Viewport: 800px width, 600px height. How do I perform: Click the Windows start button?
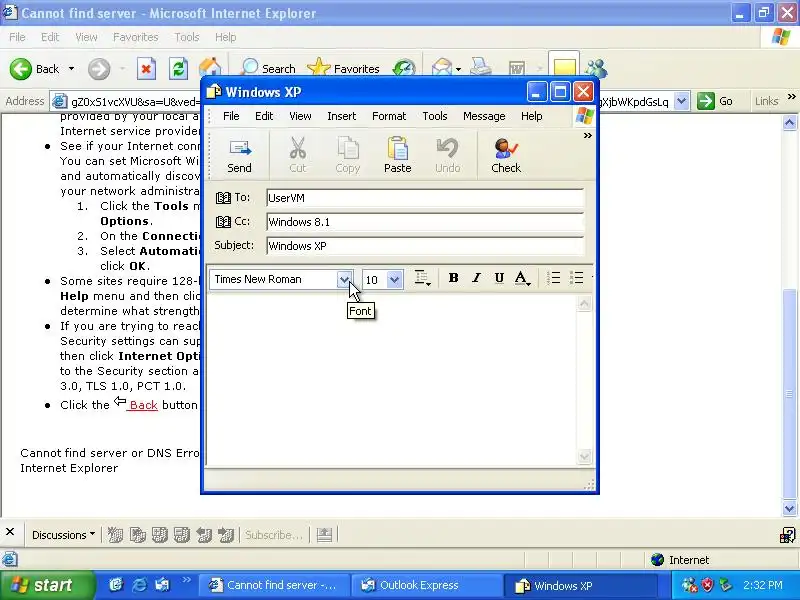[x=46, y=585]
